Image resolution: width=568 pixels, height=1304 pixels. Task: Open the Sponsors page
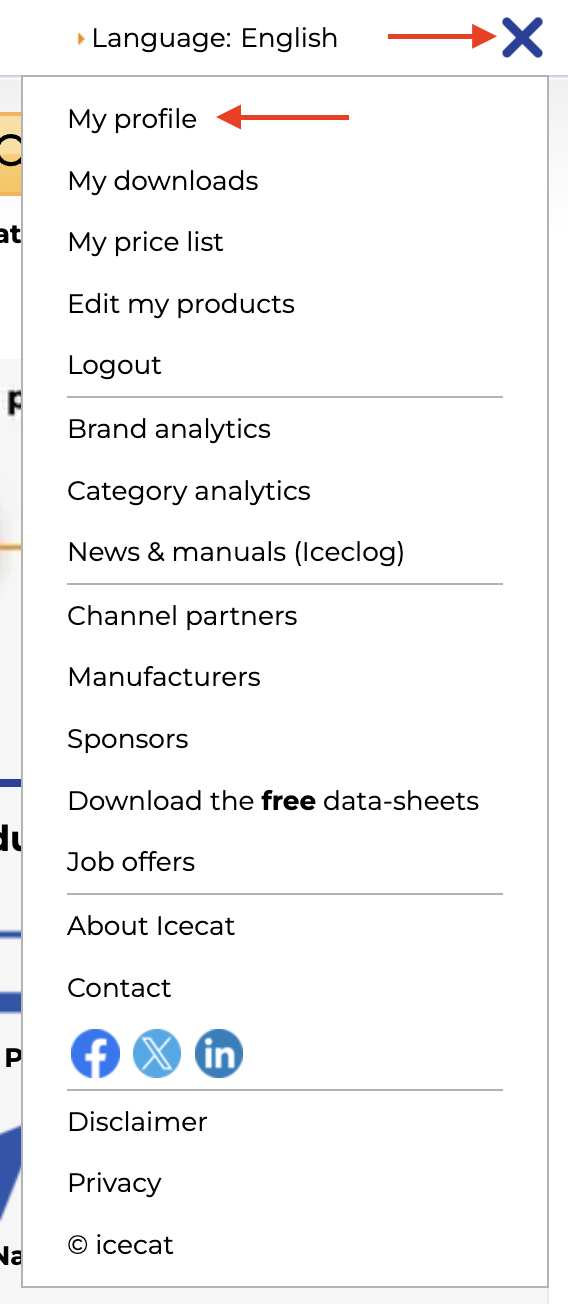pos(128,739)
